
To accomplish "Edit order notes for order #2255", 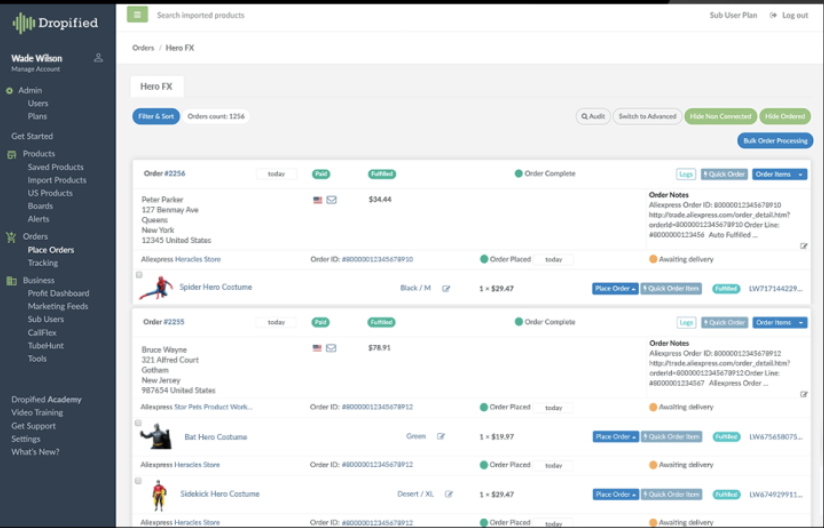I will 804,394.
